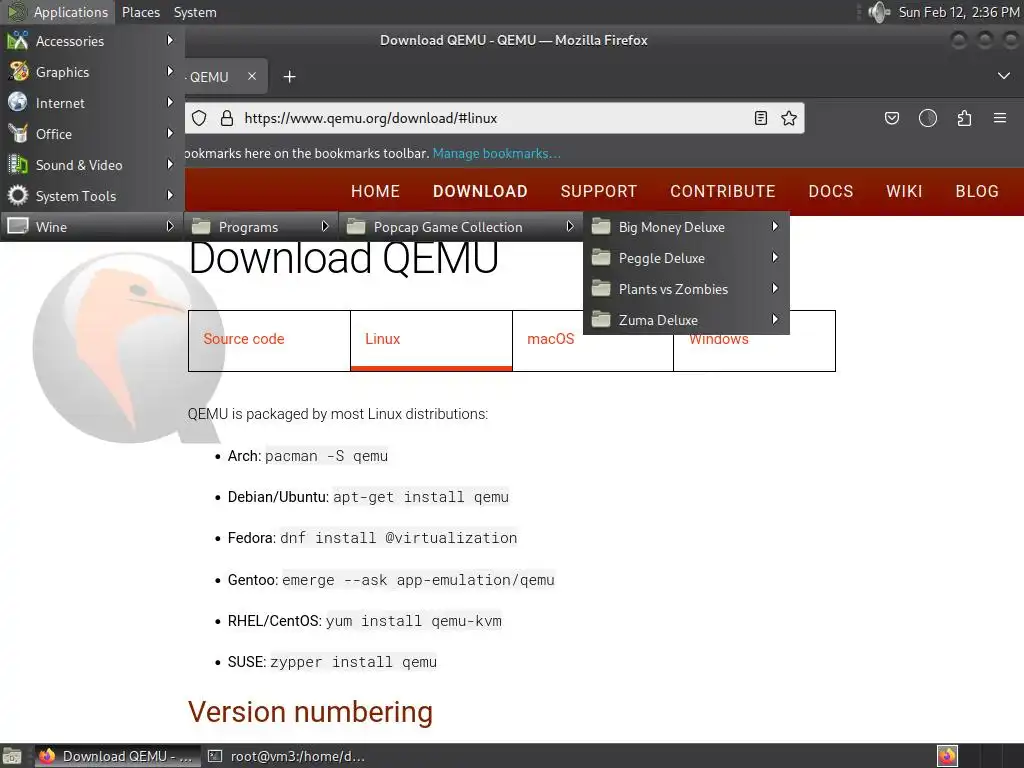This screenshot has width=1024, height=768.
Task: Open the Internet menu category
Action: tap(92, 103)
